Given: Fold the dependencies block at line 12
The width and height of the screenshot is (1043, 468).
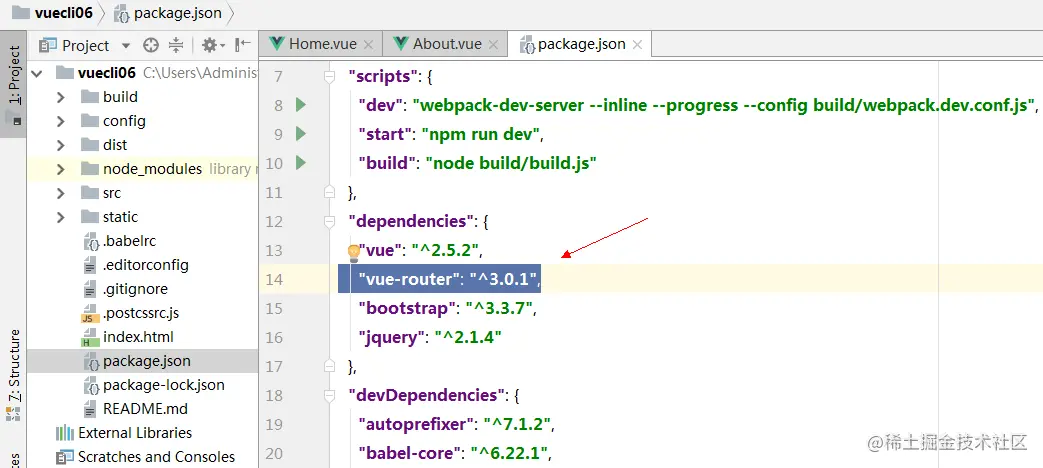Looking at the screenshot, I should point(329,221).
